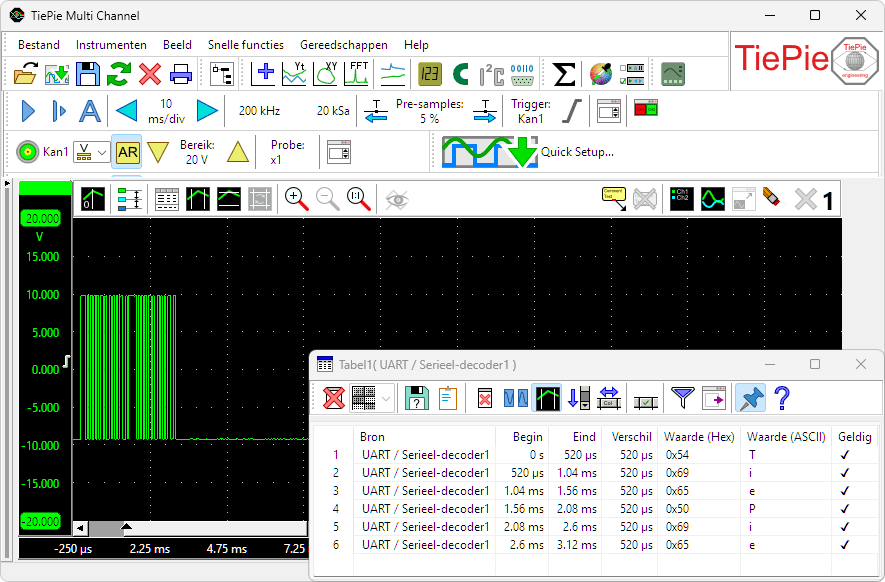
Task: Click the Geldig column header
Action: [x=855, y=437]
